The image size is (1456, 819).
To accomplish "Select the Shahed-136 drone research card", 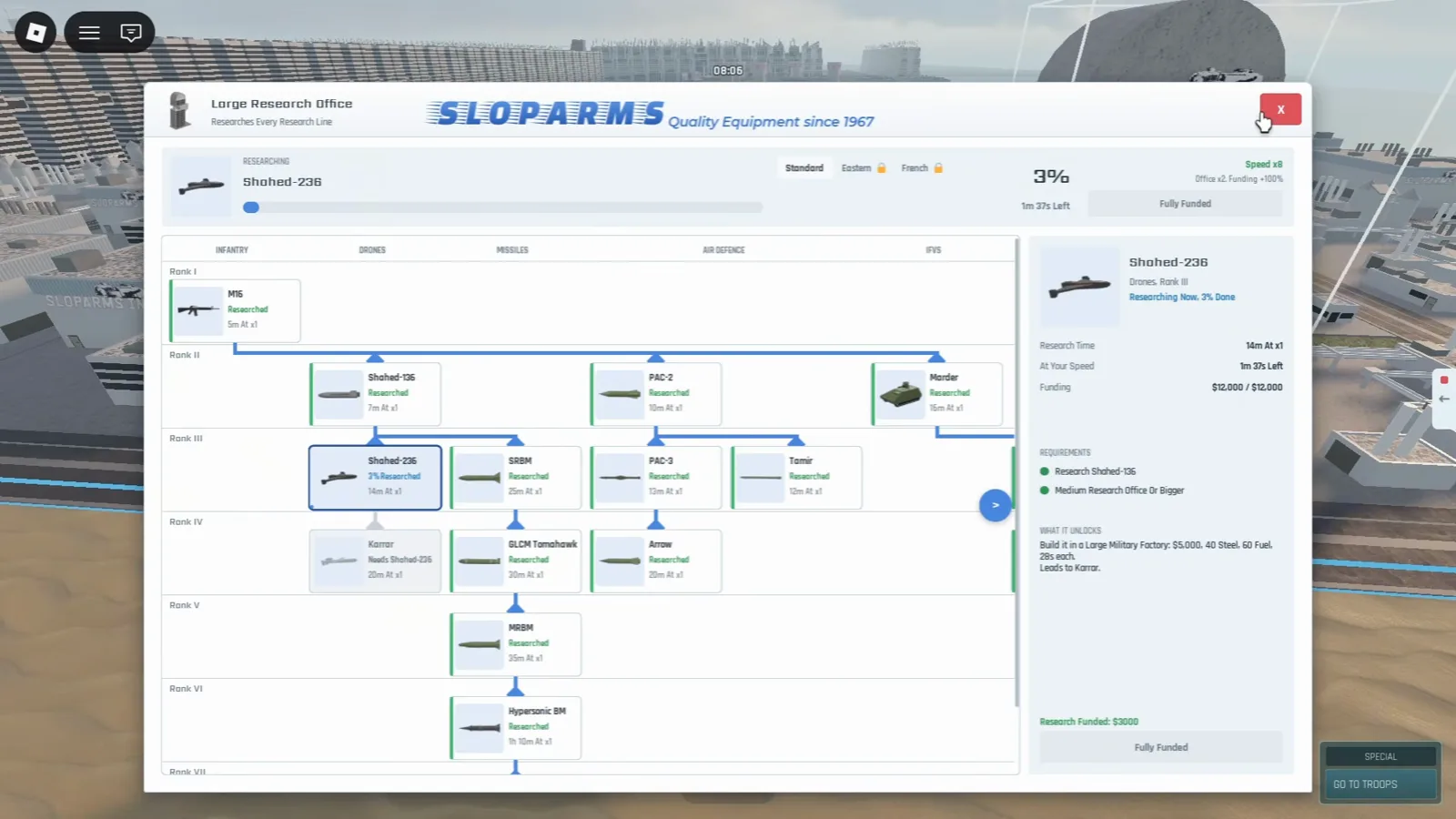I will coord(376,394).
